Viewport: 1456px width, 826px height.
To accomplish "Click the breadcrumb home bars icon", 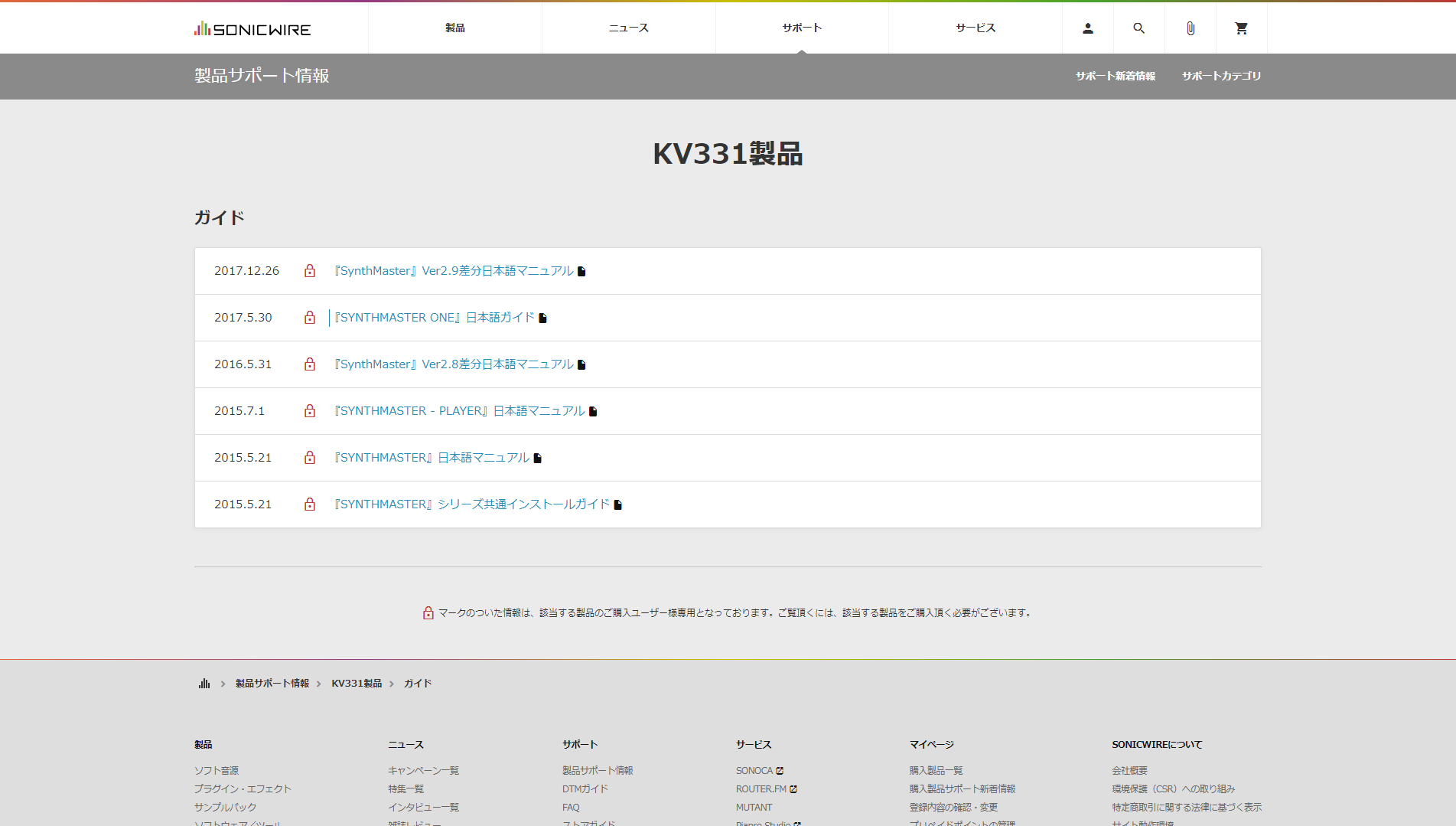I will [204, 684].
